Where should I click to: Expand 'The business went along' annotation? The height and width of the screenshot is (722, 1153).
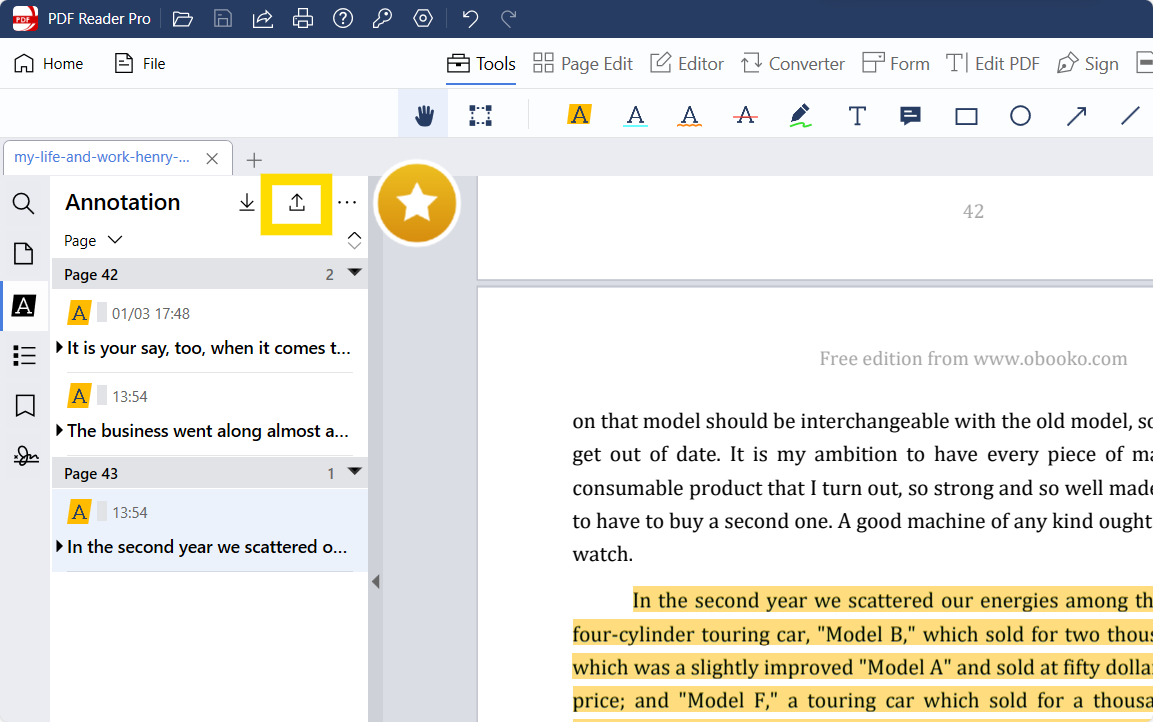pyautogui.click(x=60, y=430)
